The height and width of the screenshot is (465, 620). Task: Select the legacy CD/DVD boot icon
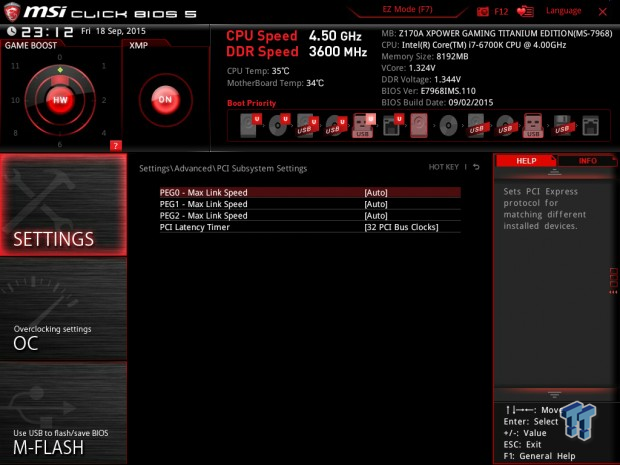448,126
